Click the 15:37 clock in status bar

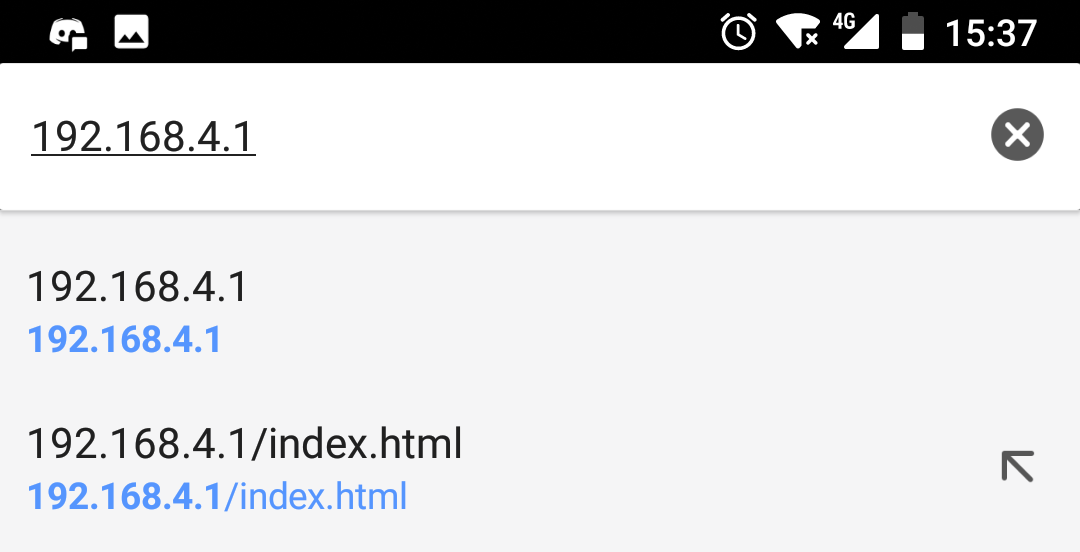pos(991,33)
